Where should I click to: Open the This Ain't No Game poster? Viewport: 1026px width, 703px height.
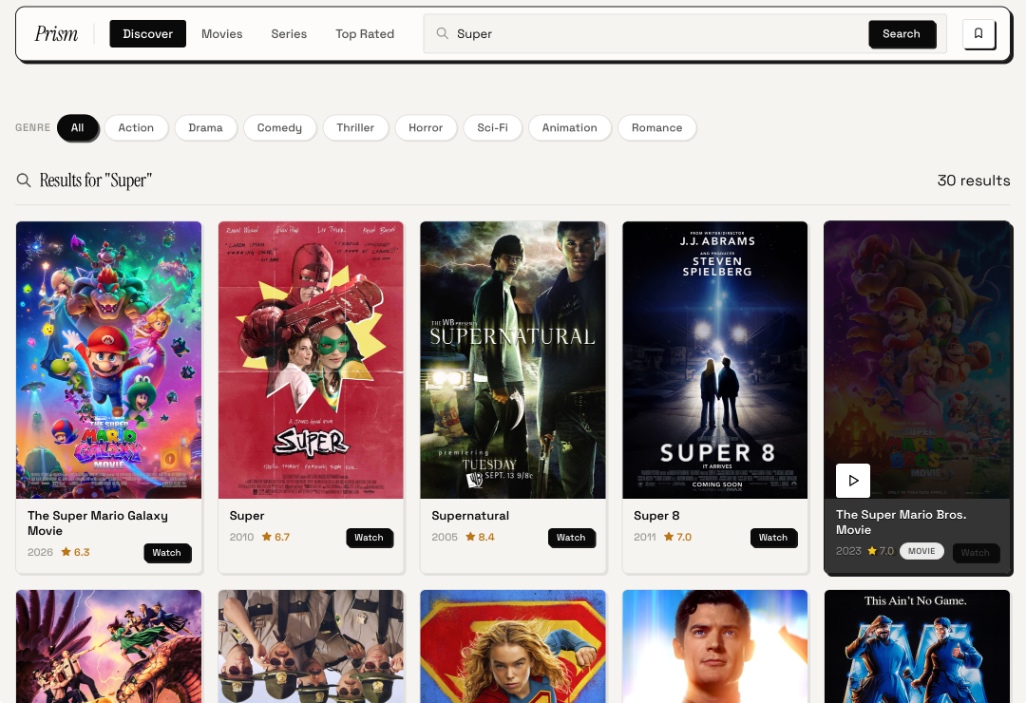click(x=917, y=647)
